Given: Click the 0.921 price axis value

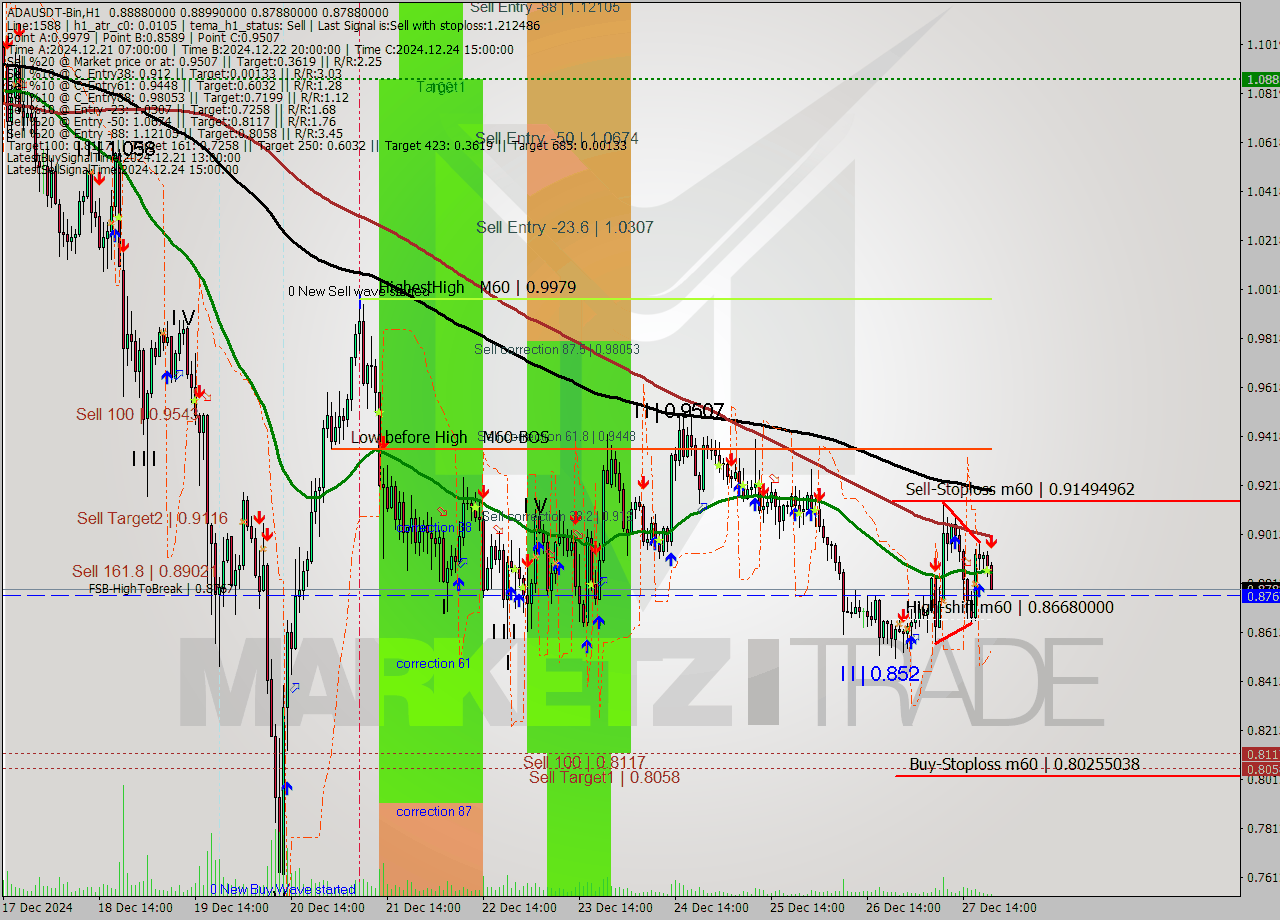Looking at the screenshot, I should tap(1262, 485).
